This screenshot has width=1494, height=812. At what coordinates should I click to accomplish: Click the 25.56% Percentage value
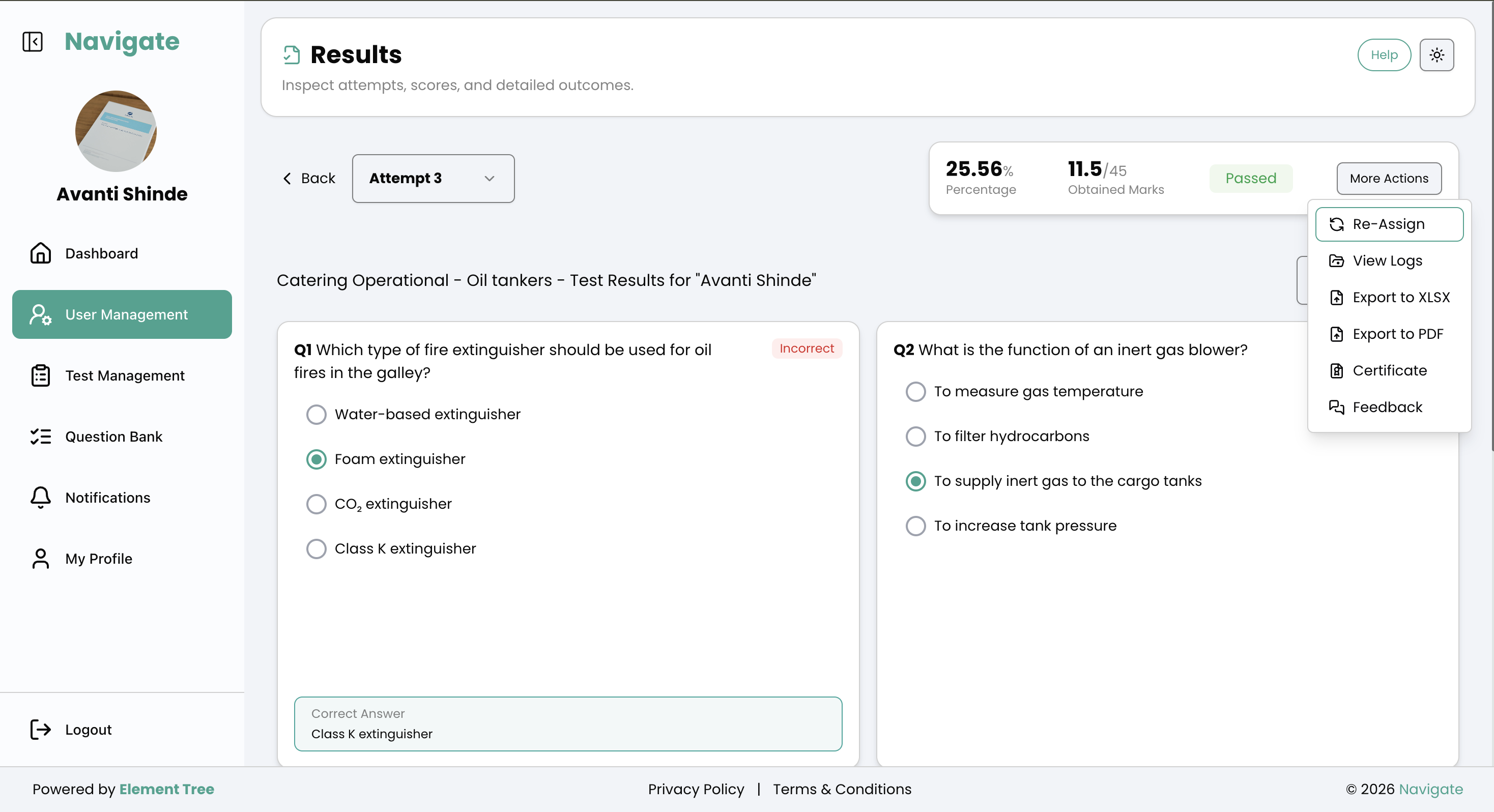point(980,169)
